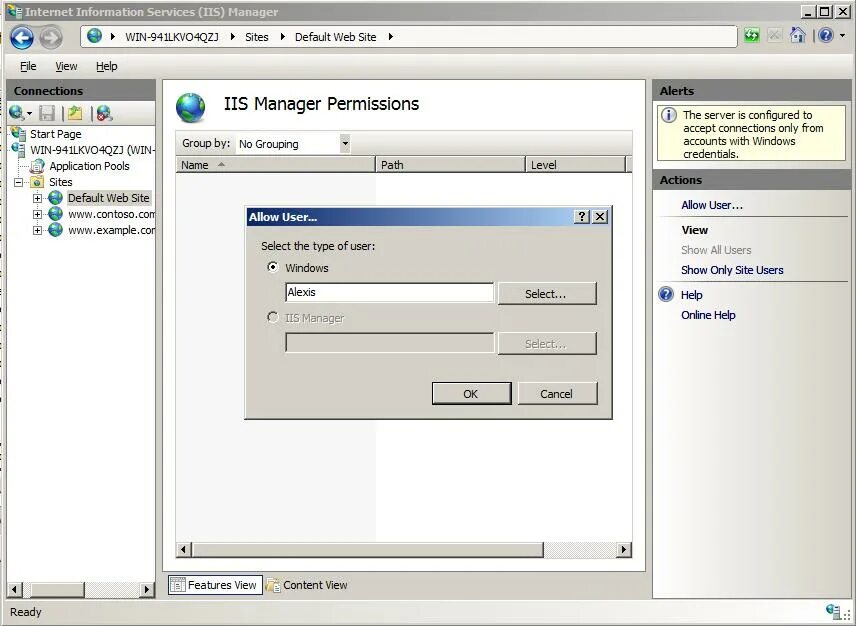Click right arrow of permissions list scrollbar

pos(624,550)
